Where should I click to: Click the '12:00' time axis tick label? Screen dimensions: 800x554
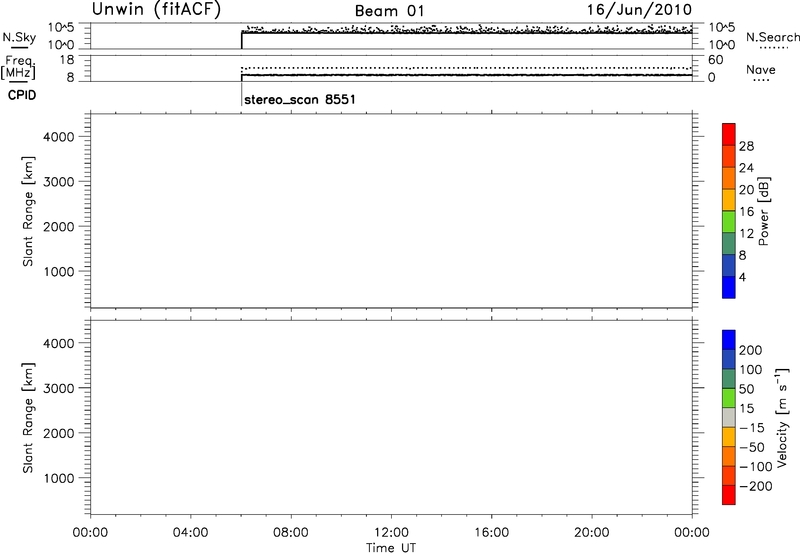(x=391, y=533)
